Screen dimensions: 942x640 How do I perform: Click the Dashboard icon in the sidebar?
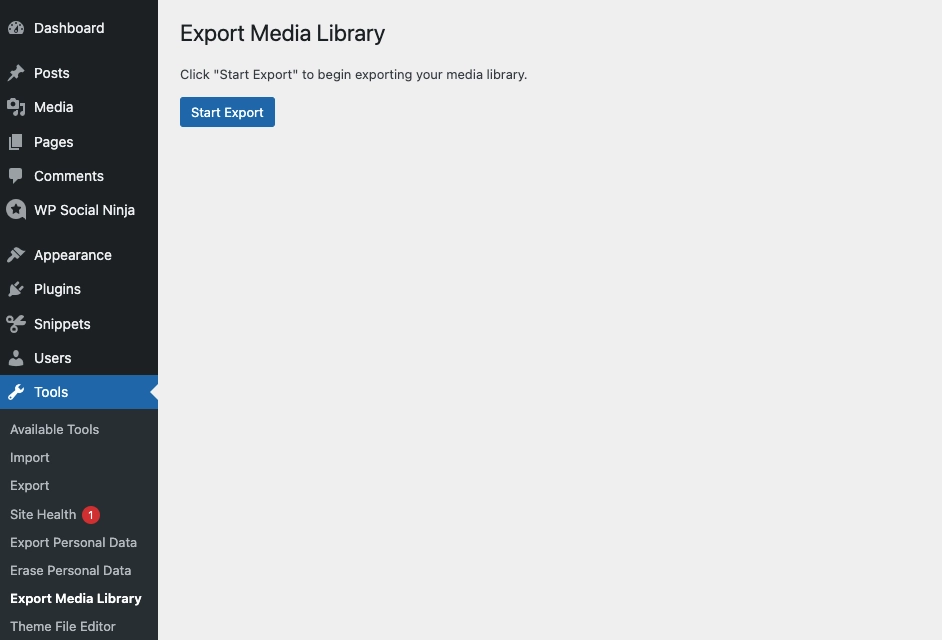pyautogui.click(x=15, y=28)
